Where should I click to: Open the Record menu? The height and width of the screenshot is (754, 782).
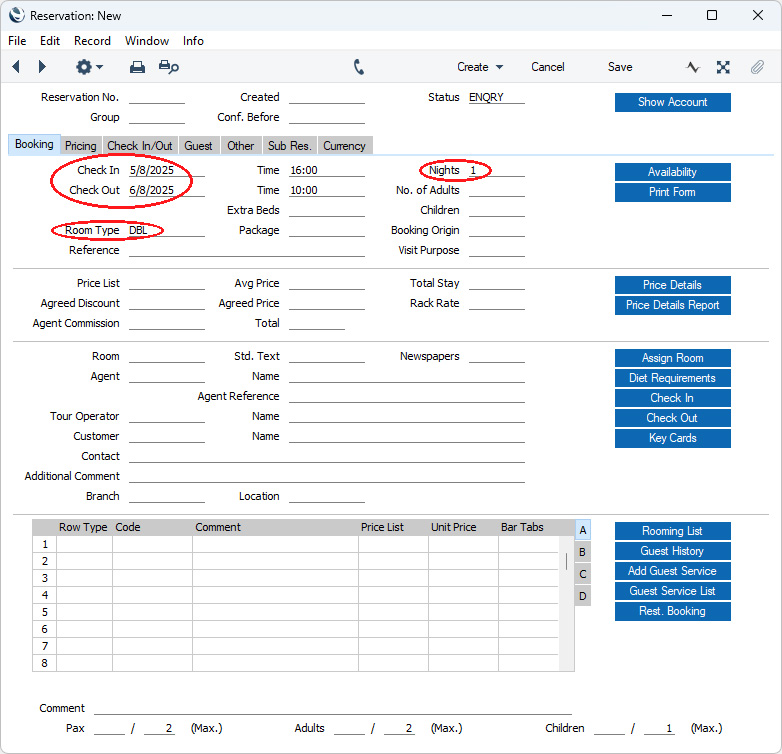[92, 41]
